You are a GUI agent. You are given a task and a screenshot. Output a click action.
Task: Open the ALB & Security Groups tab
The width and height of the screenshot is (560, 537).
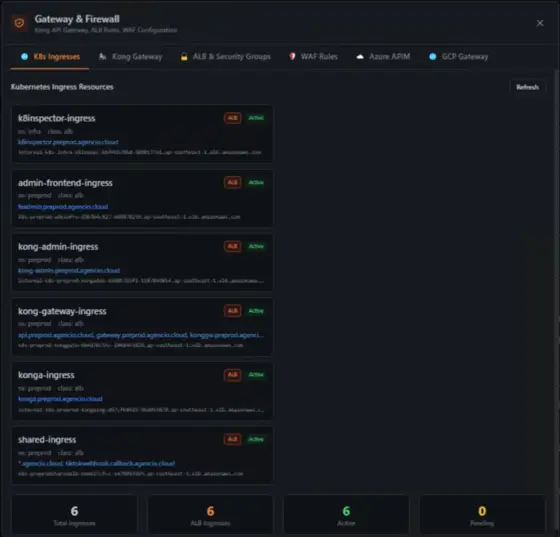coord(225,57)
